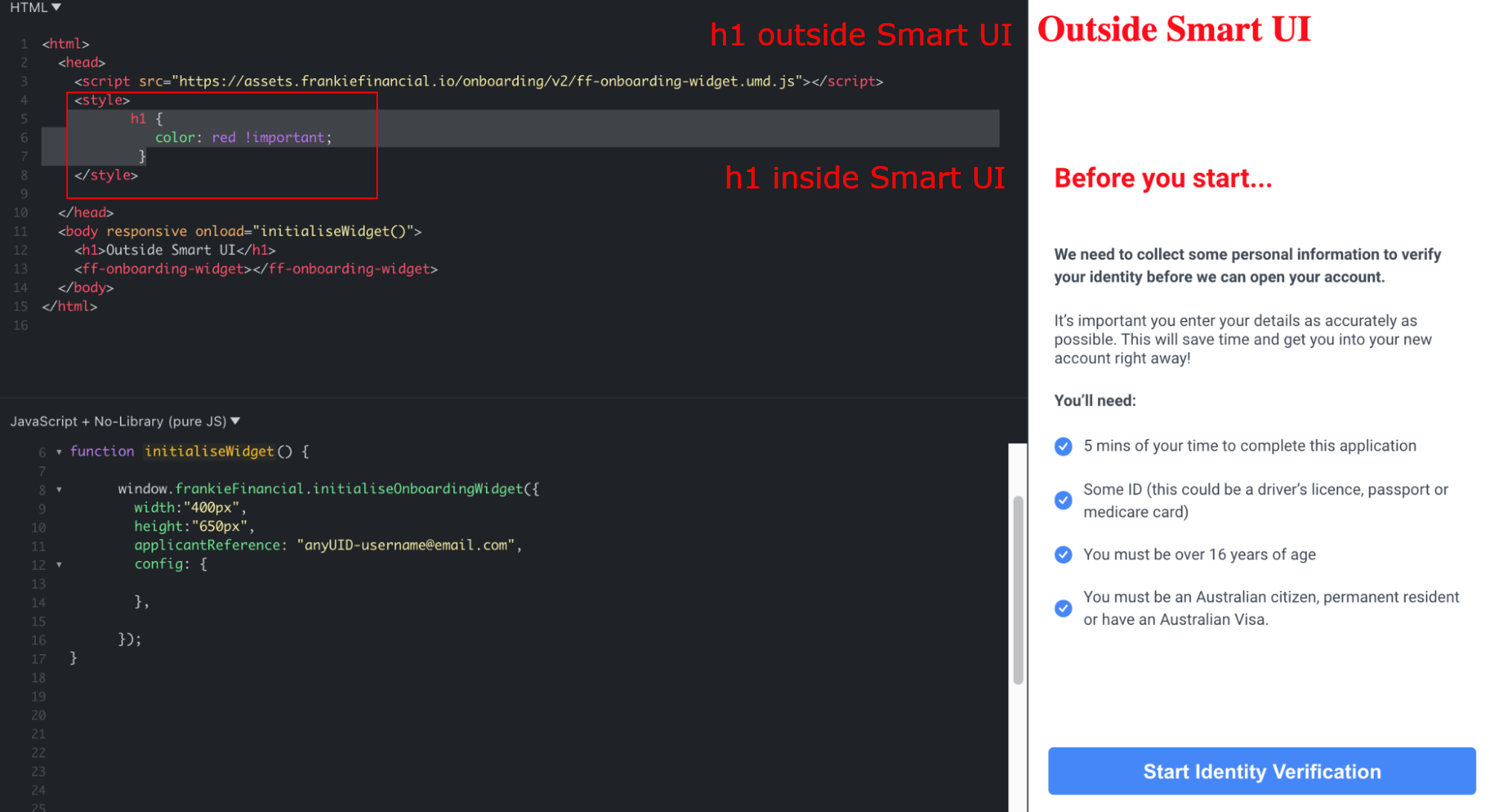Click the 'Before you start...' heading
The width and height of the screenshot is (1490, 812).
tap(1162, 179)
